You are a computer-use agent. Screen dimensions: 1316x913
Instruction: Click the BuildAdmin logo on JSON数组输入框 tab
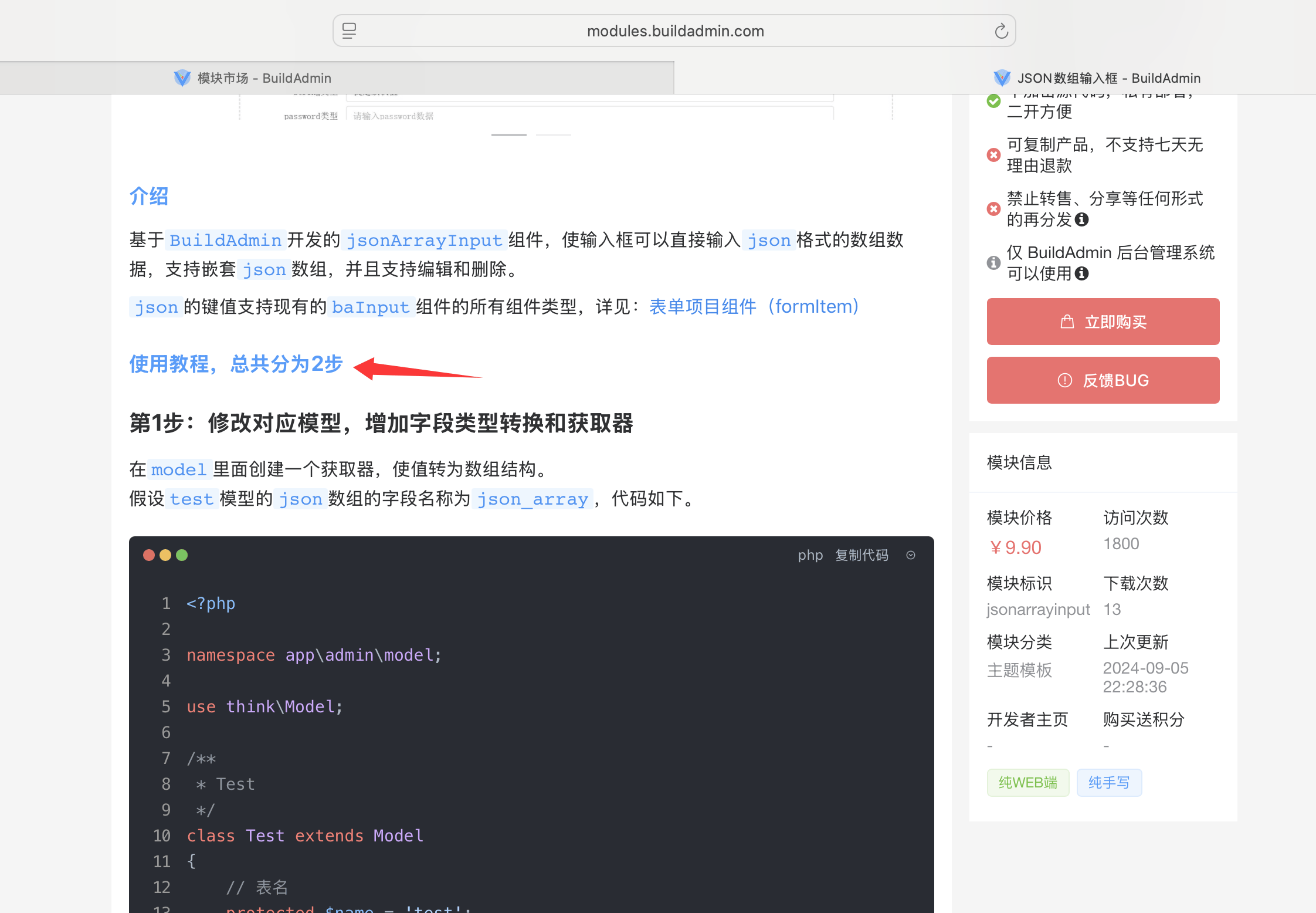point(1002,78)
